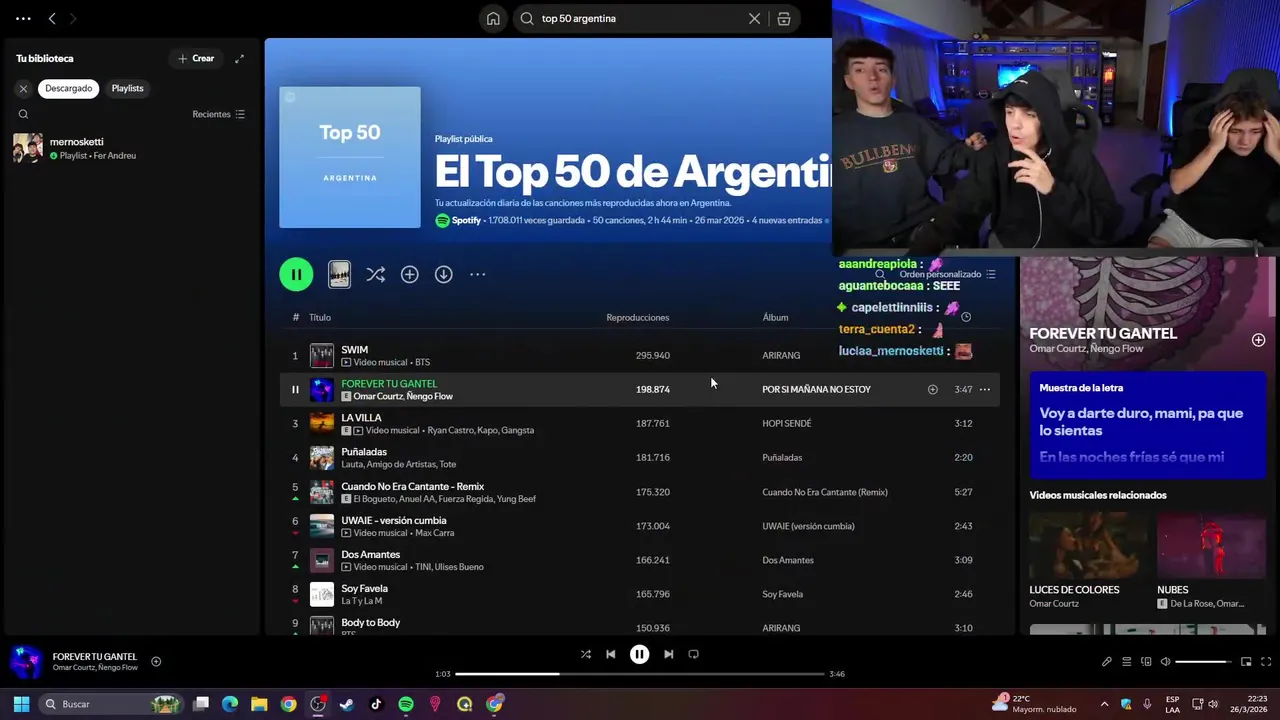The image size is (1280, 720).
Task: Skip to next track
Action: click(x=668, y=654)
